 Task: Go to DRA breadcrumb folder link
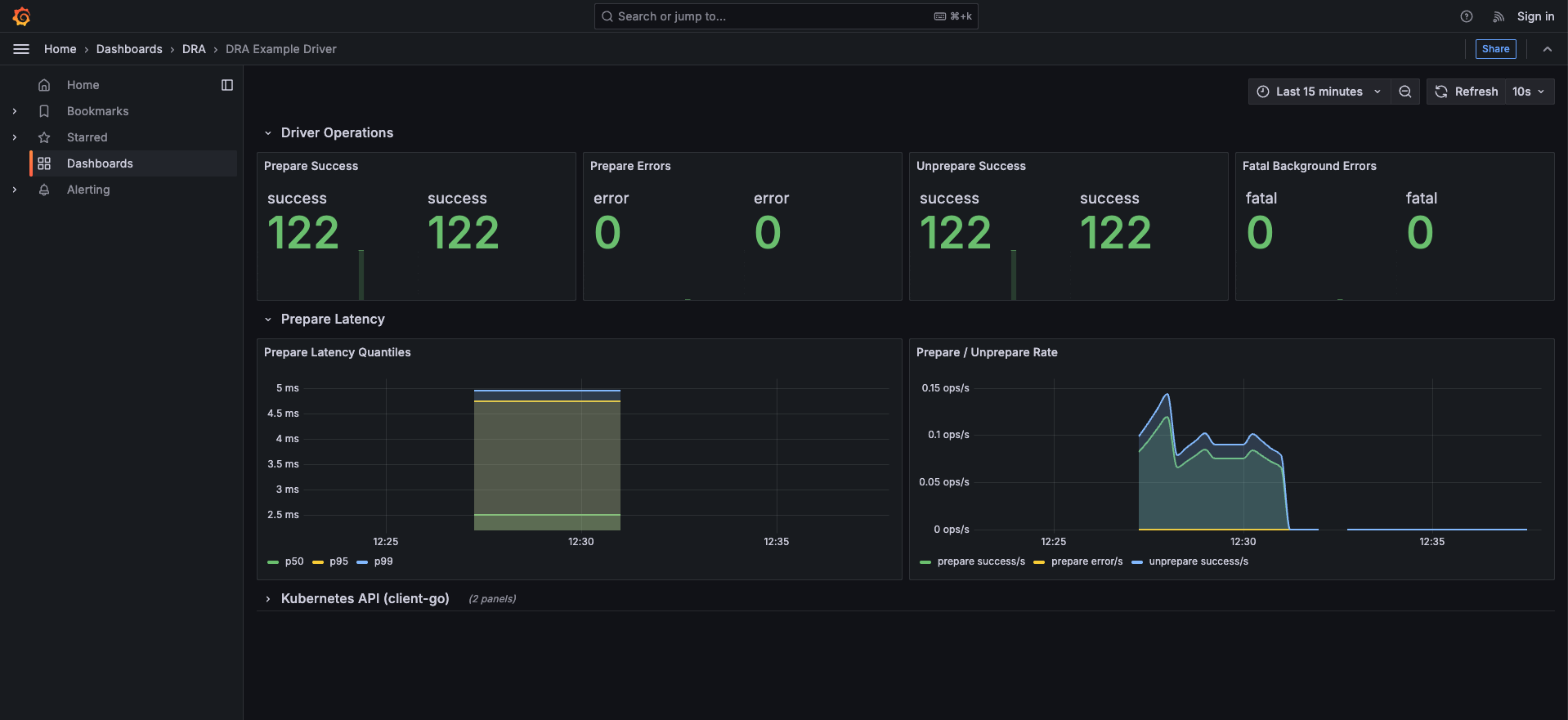[194, 49]
